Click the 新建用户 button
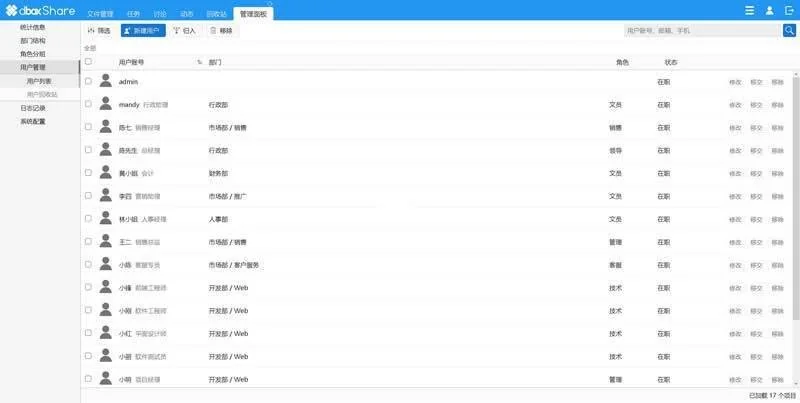Image resolution: width=800 pixels, height=403 pixels. (x=142, y=31)
